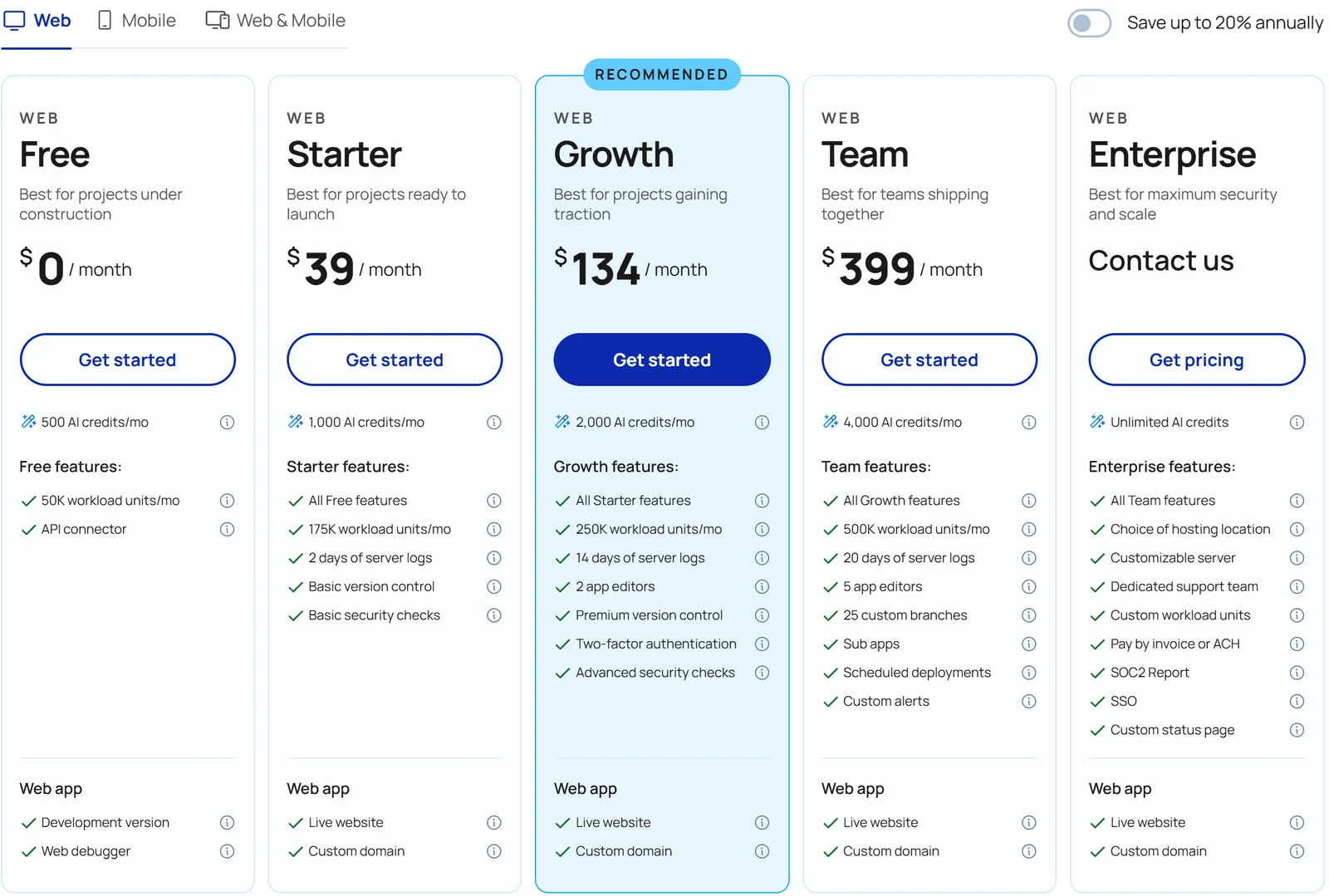This screenshot has height=896, width=1329.
Task: Show info for Custom workload units
Action: (1297, 615)
